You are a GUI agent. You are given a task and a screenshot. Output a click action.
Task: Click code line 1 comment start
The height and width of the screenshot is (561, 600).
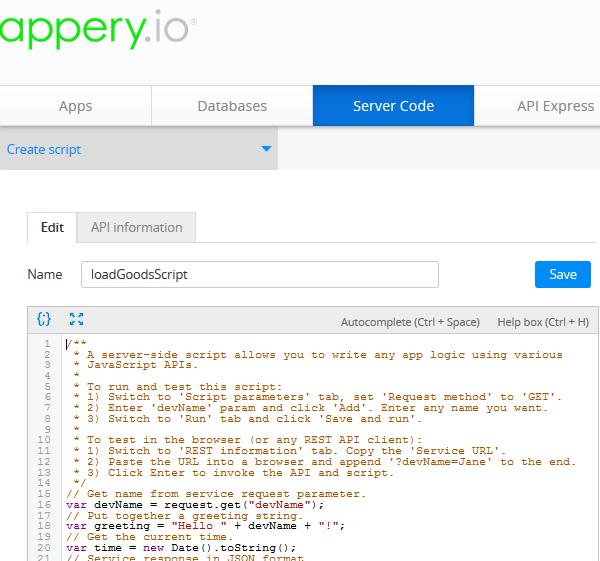click(x=76, y=343)
